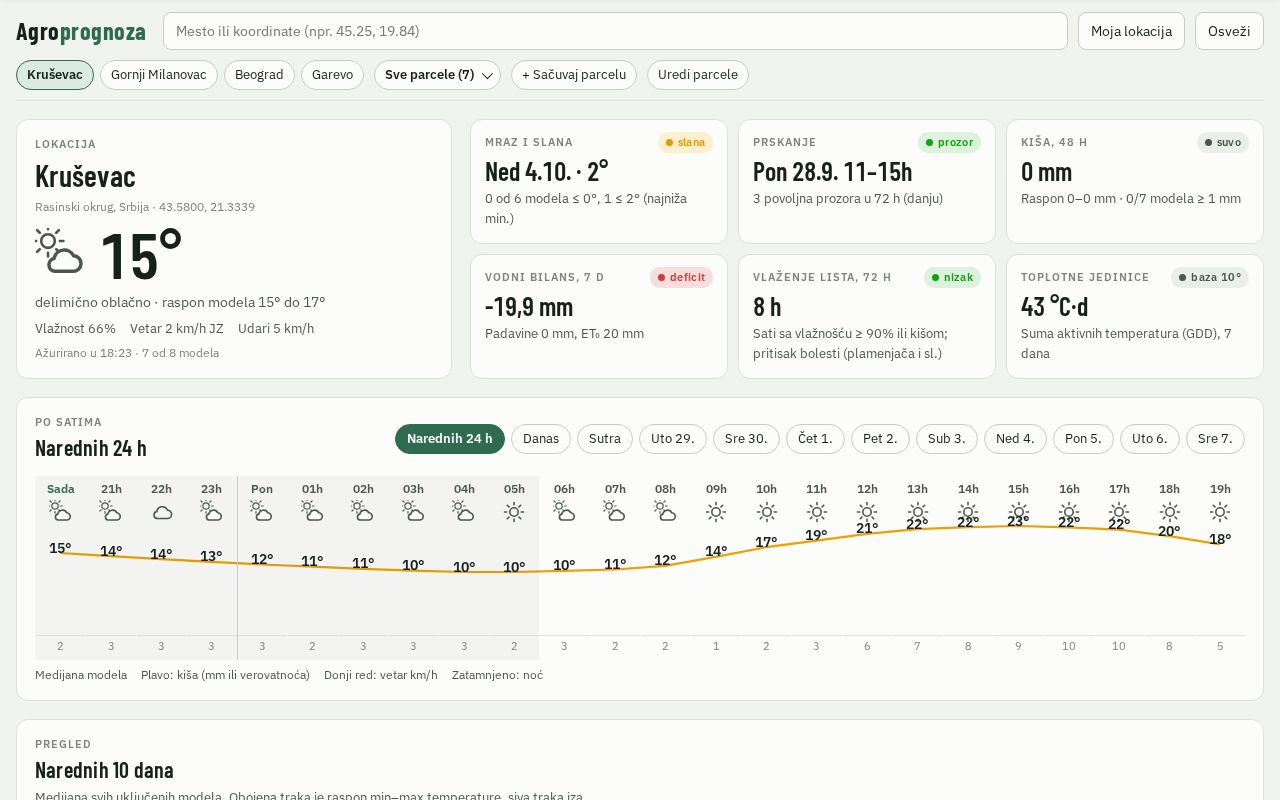Click the weather icon under Pon
The width and height of the screenshot is (1280, 800).
point(262,512)
